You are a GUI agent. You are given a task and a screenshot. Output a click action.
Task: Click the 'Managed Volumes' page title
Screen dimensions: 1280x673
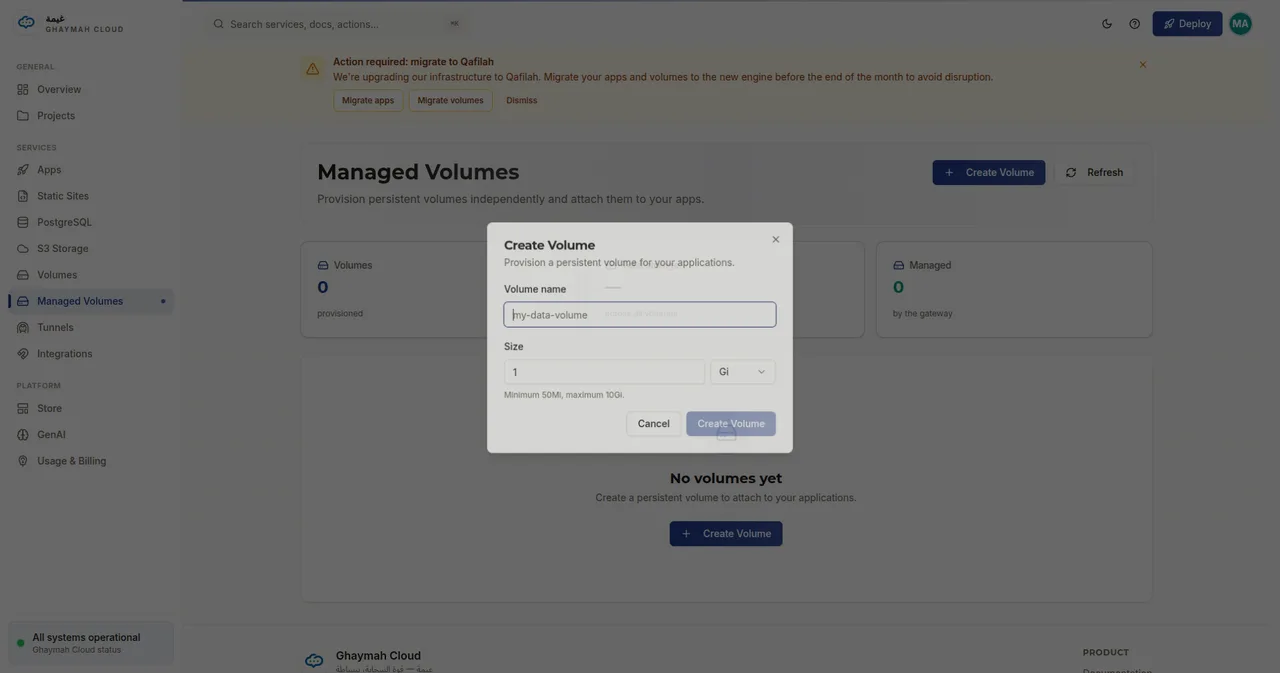pyautogui.click(x=418, y=172)
